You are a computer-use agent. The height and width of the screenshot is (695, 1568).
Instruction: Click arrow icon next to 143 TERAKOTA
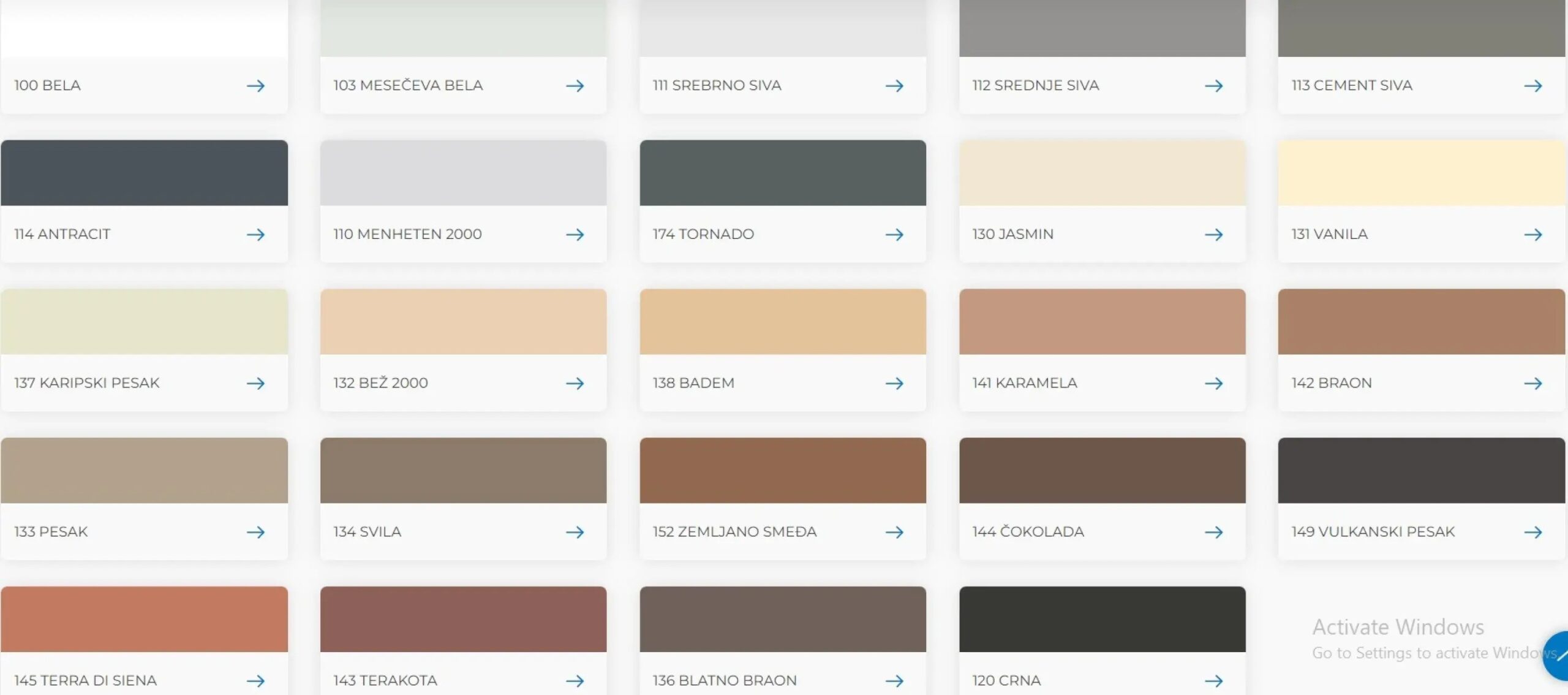coord(575,681)
